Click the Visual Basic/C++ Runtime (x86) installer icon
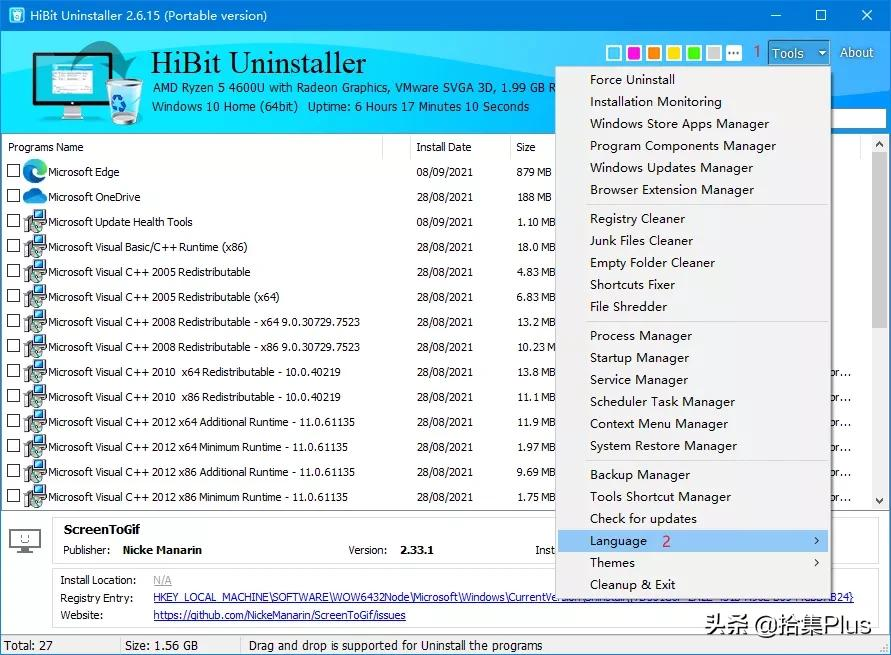This screenshot has width=891, height=655. point(35,247)
